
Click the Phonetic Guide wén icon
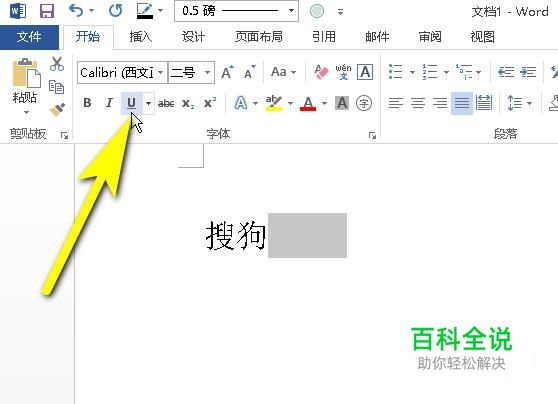point(343,72)
